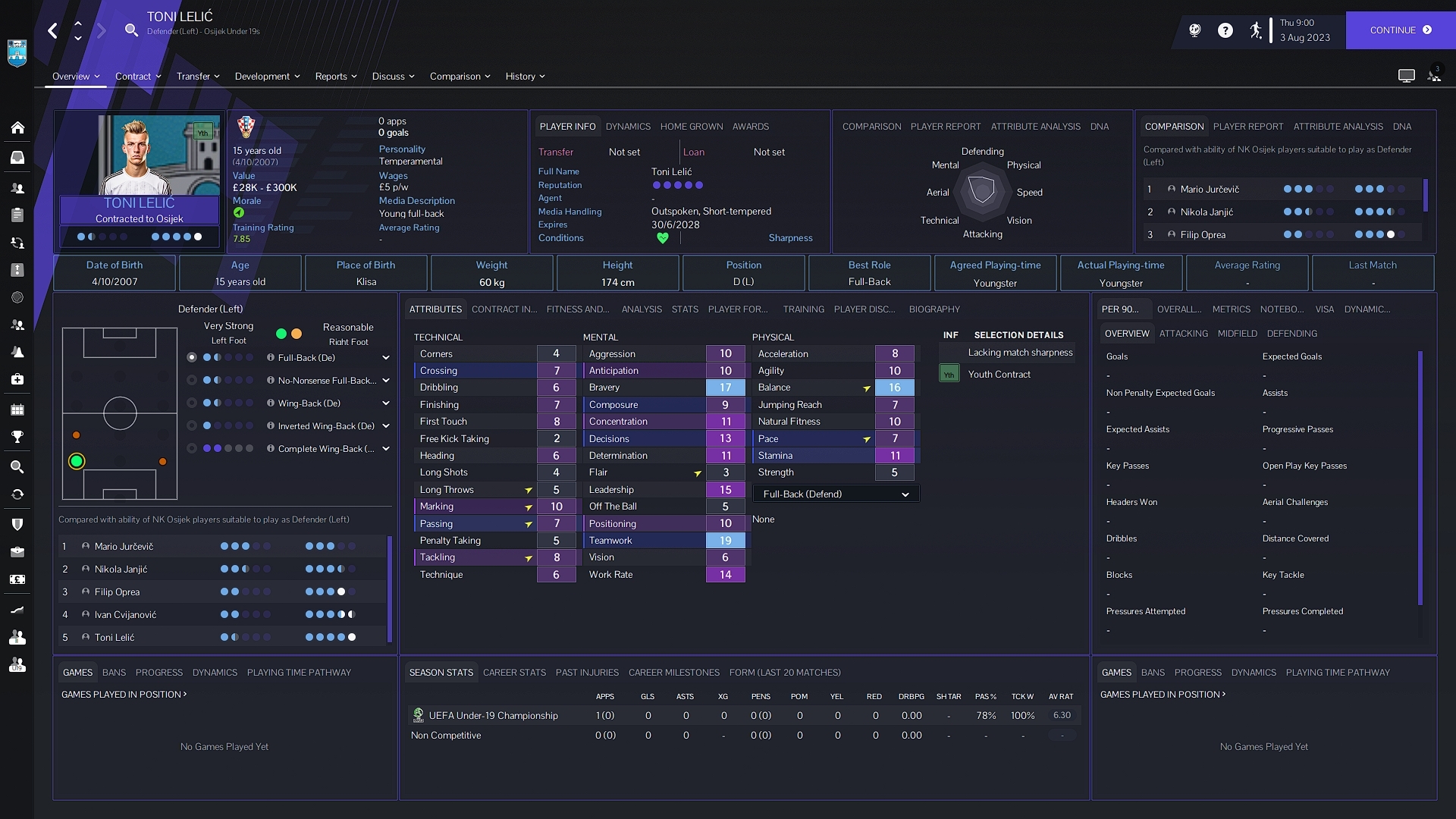Open the help question mark icon
Screen dimensions: 1456x819
(1225, 30)
